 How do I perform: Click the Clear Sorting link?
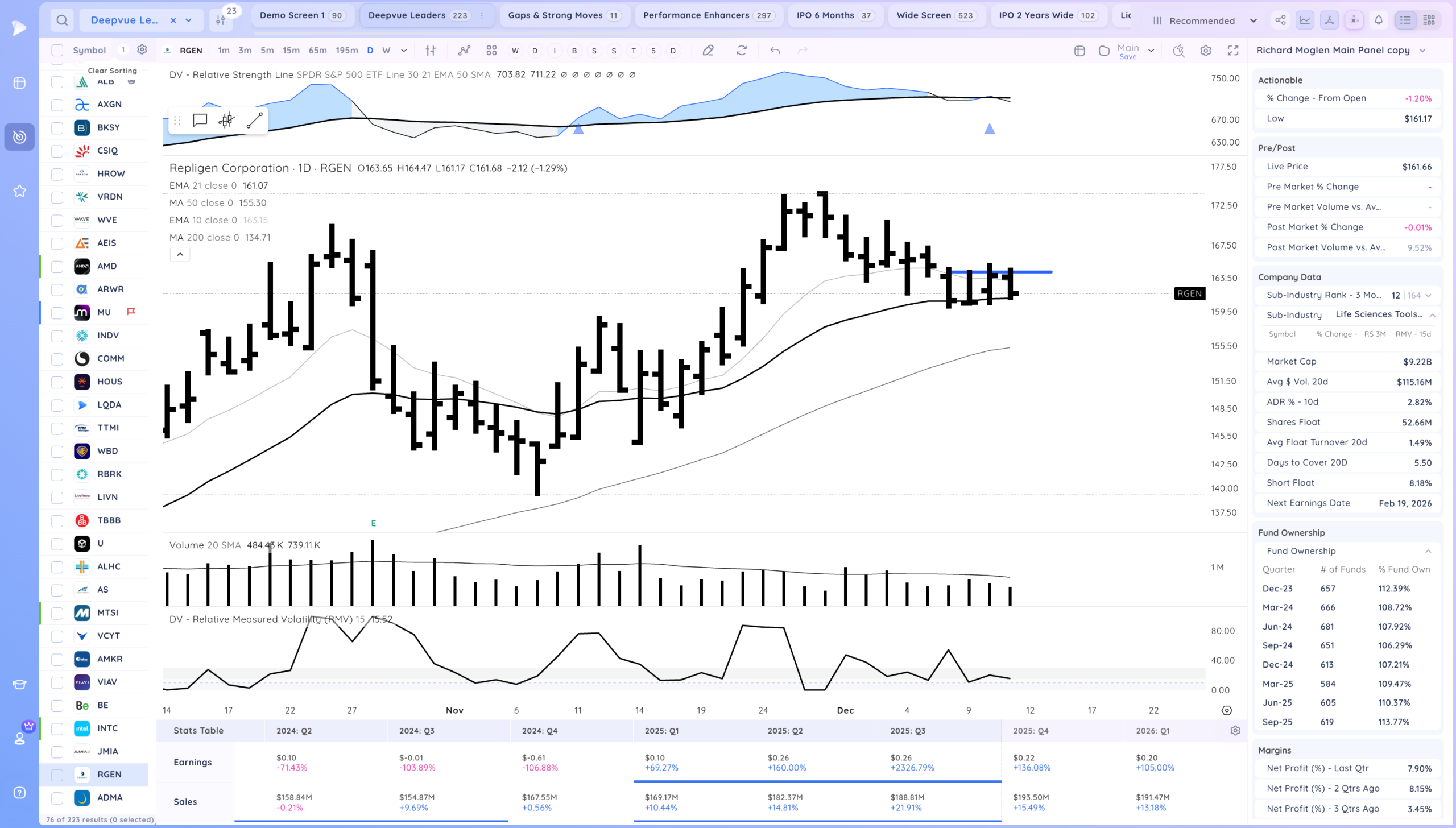(112, 71)
